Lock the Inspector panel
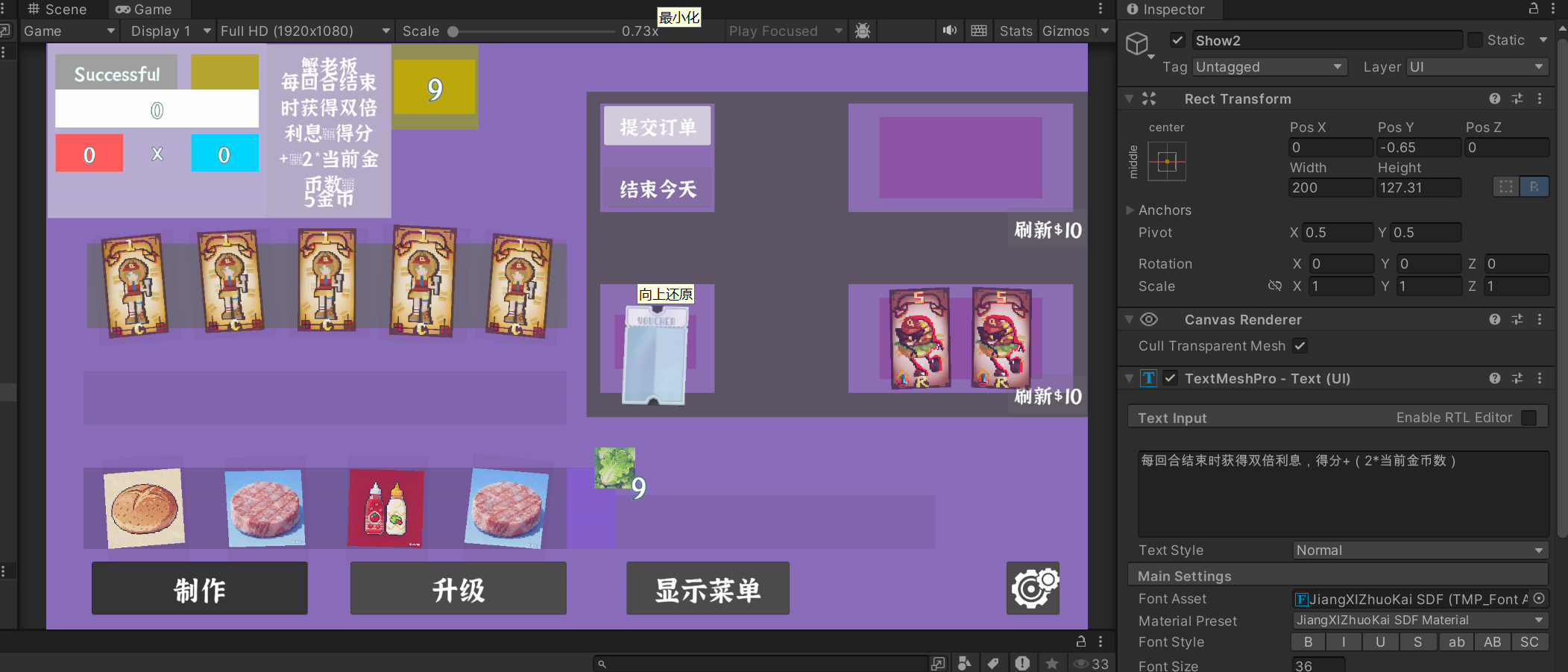The height and width of the screenshot is (672, 1568). [x=1534, y=8]
